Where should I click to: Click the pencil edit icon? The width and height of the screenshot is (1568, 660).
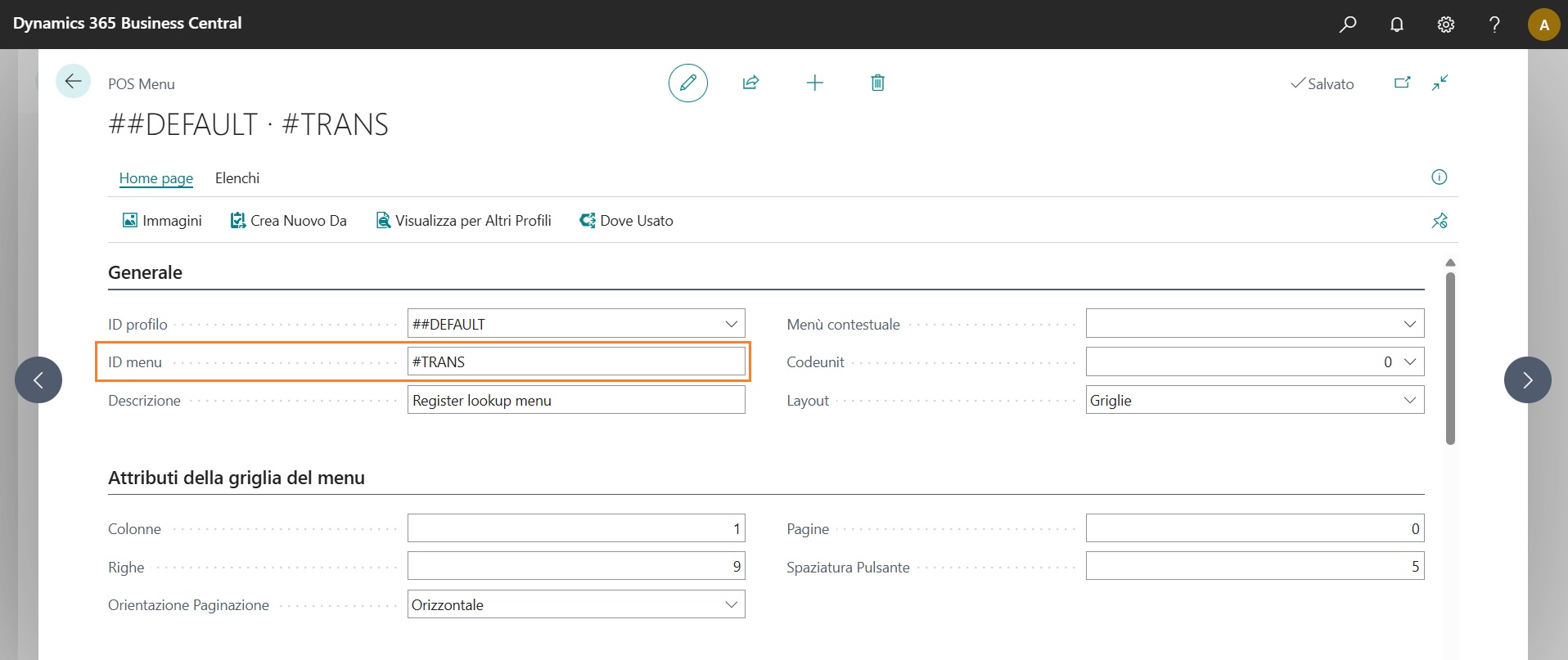687,83
